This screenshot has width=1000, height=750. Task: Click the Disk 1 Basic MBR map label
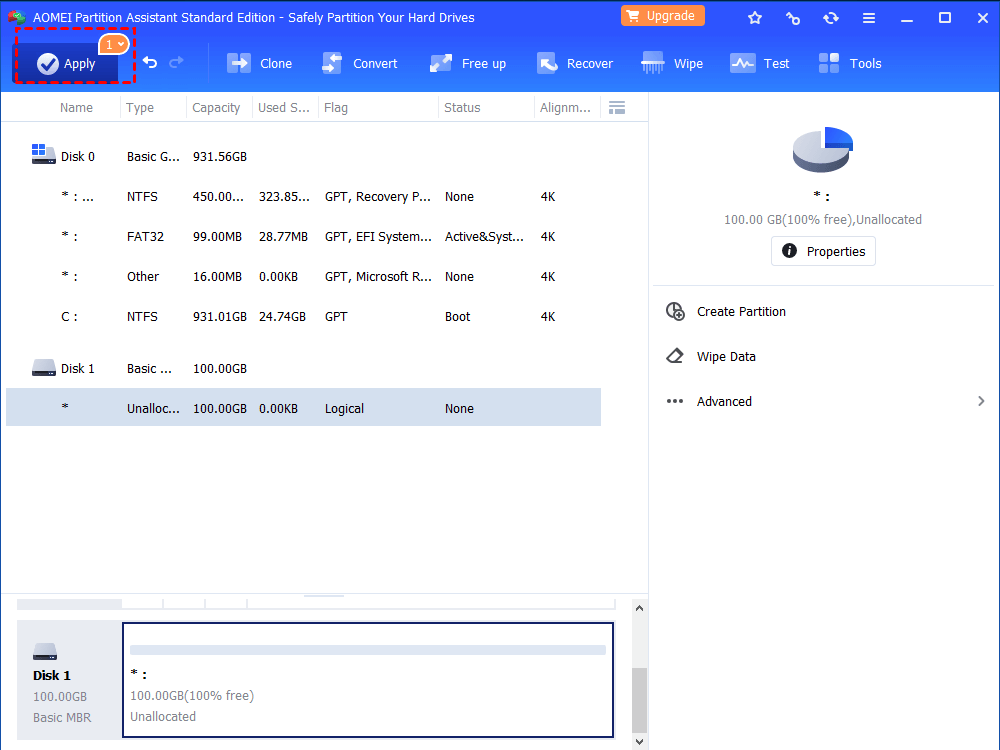coord(69,680)
